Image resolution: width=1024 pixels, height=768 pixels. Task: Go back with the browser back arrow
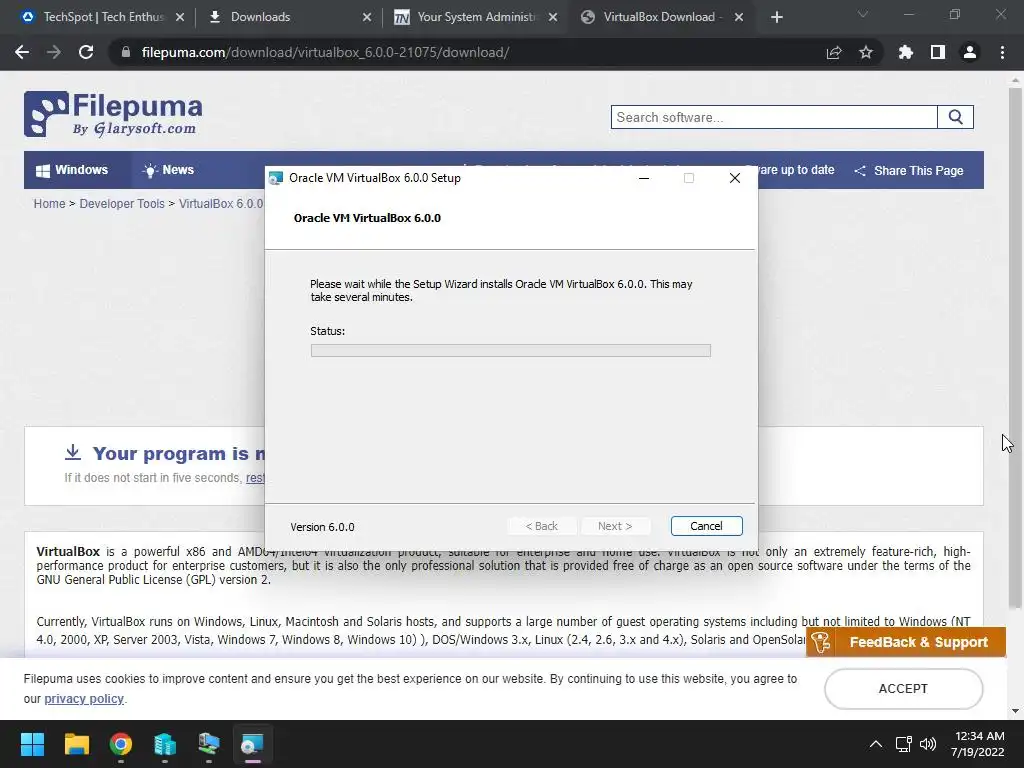22,52
